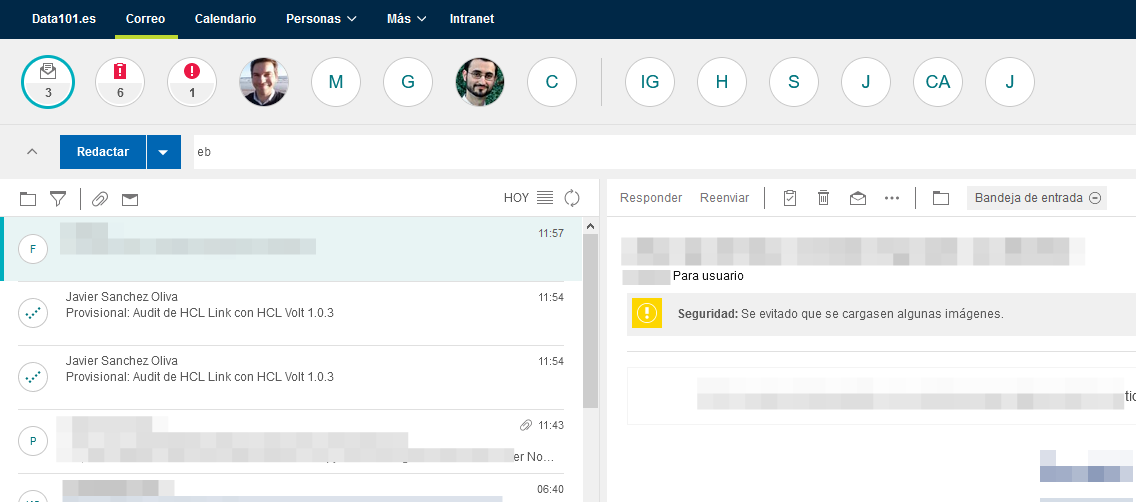The height and width of the screenshot is (502, 1136).
Task: Expand the Redactar dropdown arrow
Action: [163, 152]
